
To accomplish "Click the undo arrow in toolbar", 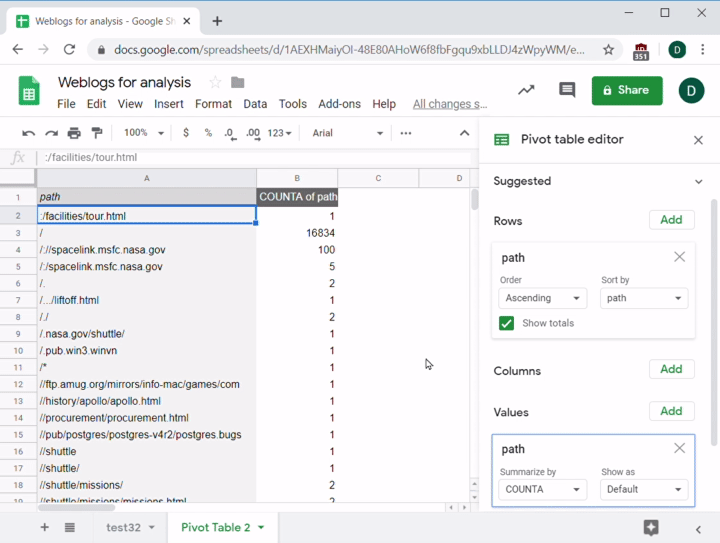I will pos(29,133).
